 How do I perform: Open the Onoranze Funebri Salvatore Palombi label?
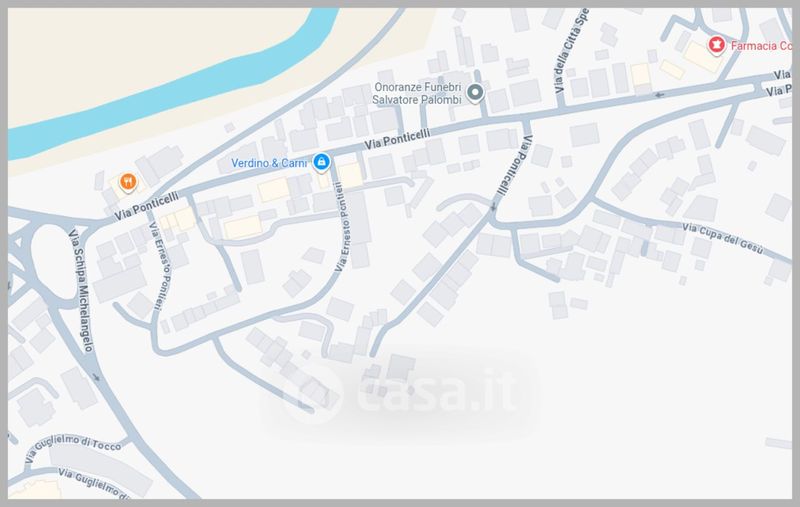[417, 93]
